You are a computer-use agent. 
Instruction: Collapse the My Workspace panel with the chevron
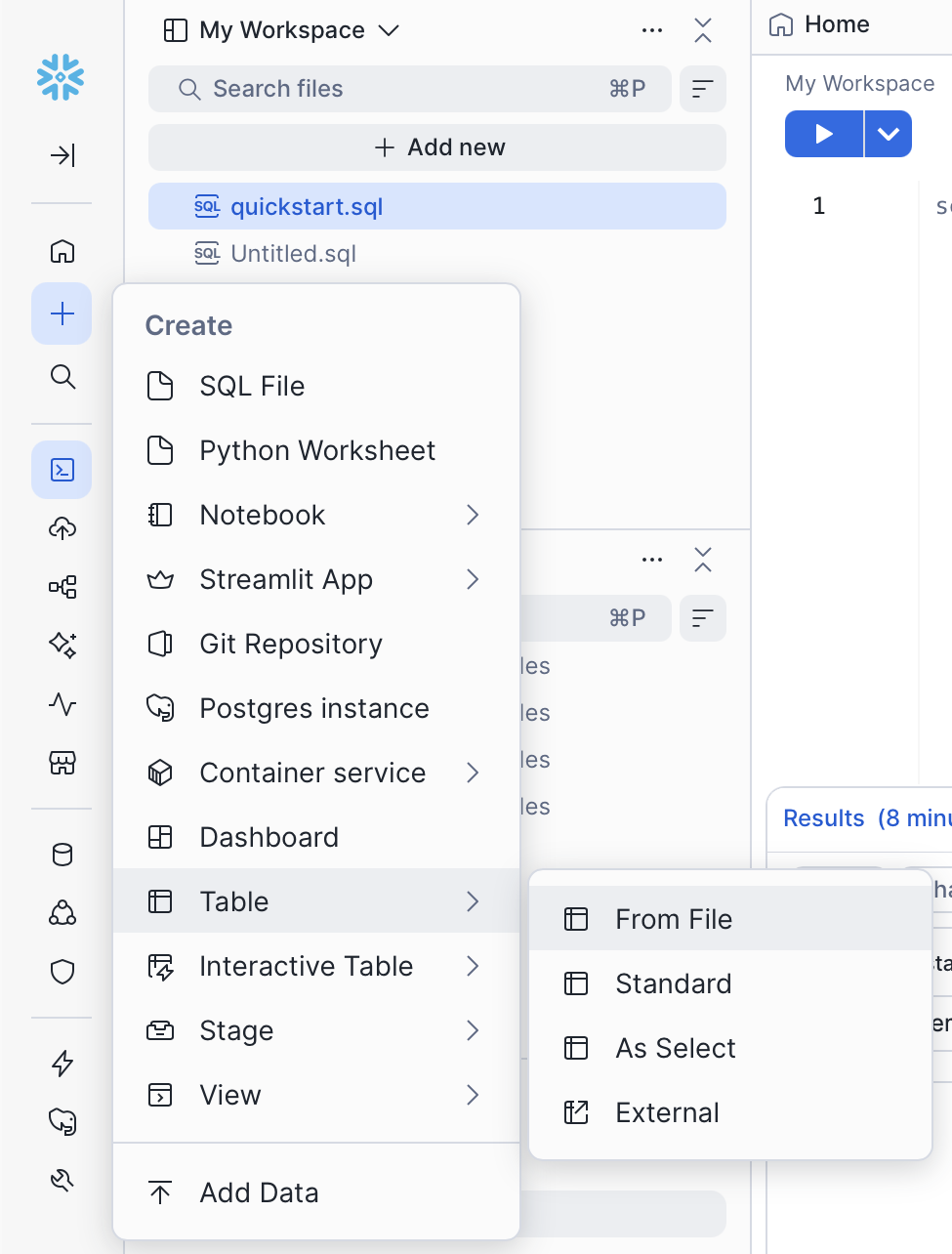702,30
